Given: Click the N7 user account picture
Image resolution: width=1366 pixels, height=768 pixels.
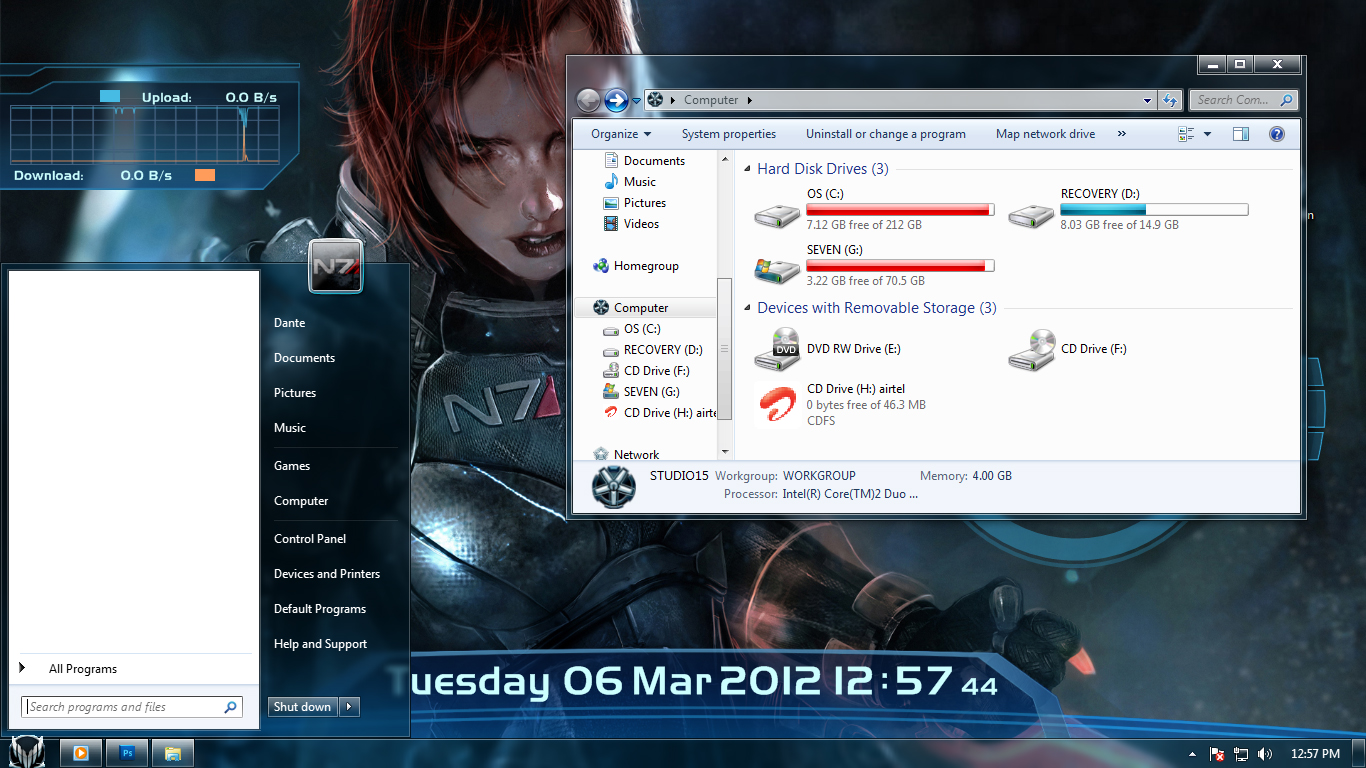Looking at the screenshot, I should coord(335,266).
